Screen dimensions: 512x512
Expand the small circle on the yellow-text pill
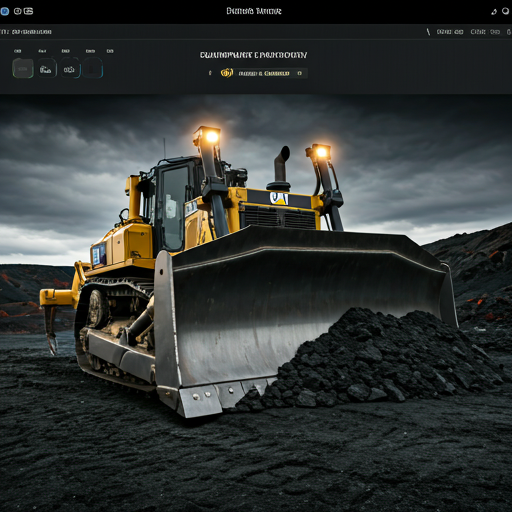[x=299, y=73]
